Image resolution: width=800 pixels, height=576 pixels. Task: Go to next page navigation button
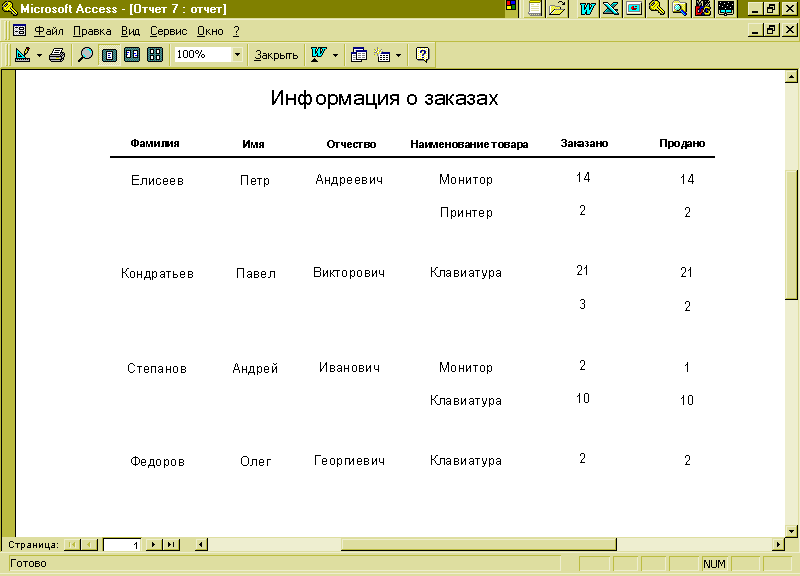[x=153, y=544]
